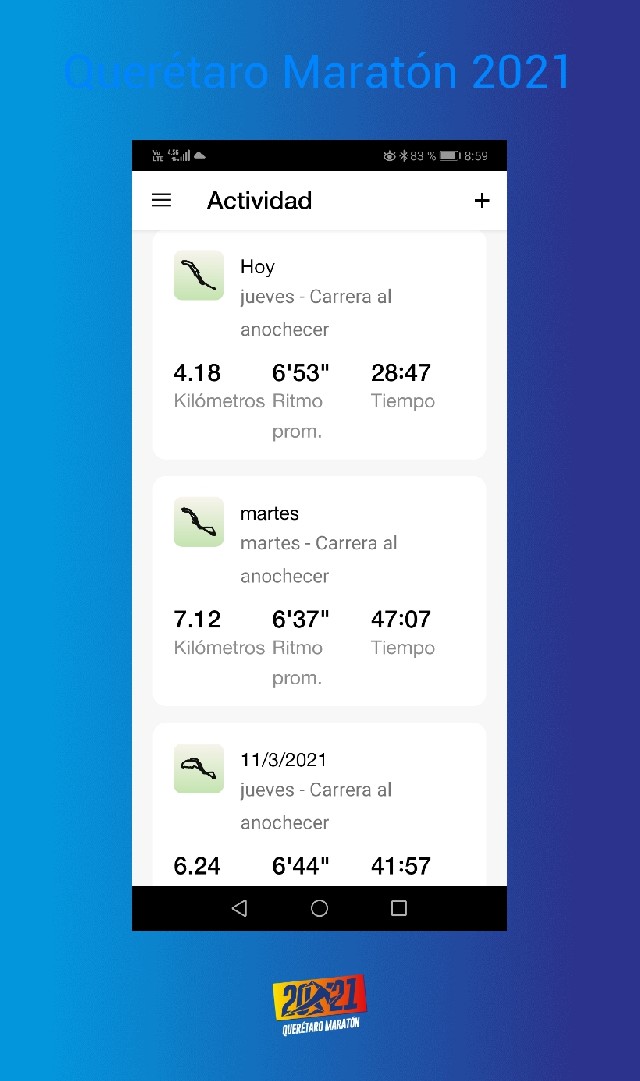Viewport: 640px width, 1081px height.
Task: Tap the battery icon in status bar
Action: [449, 156]
